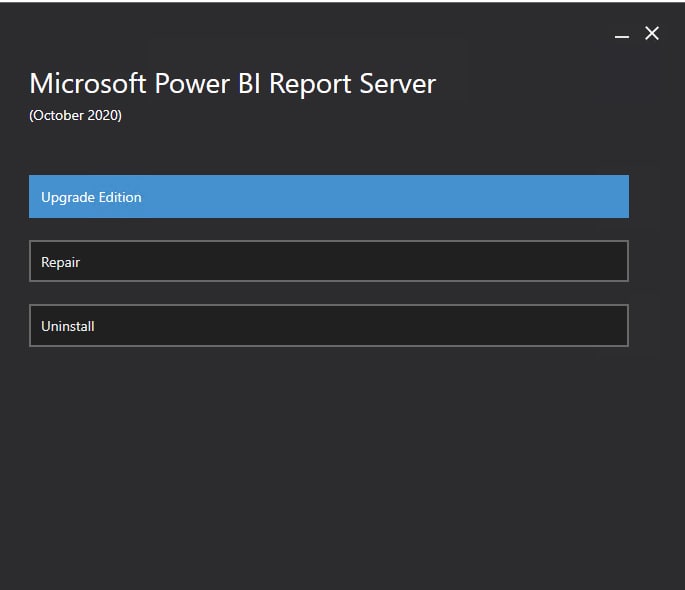This screenshot has height=590, width=685.
Task: Exit the installer using the X icon
Action: (x=652, y=33)
